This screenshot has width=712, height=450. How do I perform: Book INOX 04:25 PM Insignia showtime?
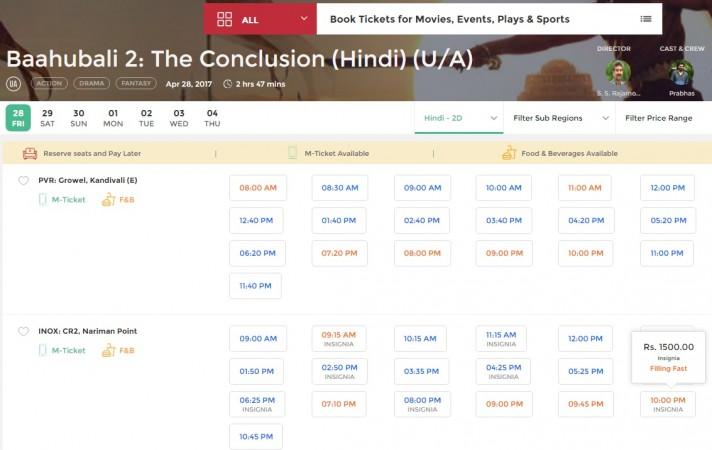click(503, 371)
